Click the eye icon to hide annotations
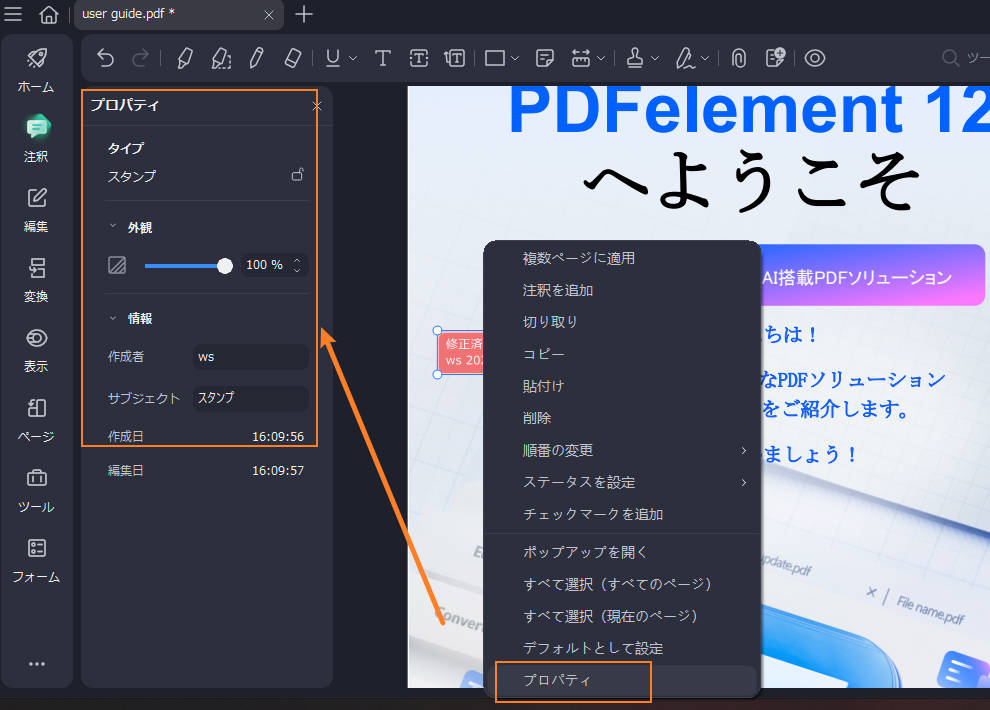The height and width of the screenshot is (710, 990). click(814, 58)
